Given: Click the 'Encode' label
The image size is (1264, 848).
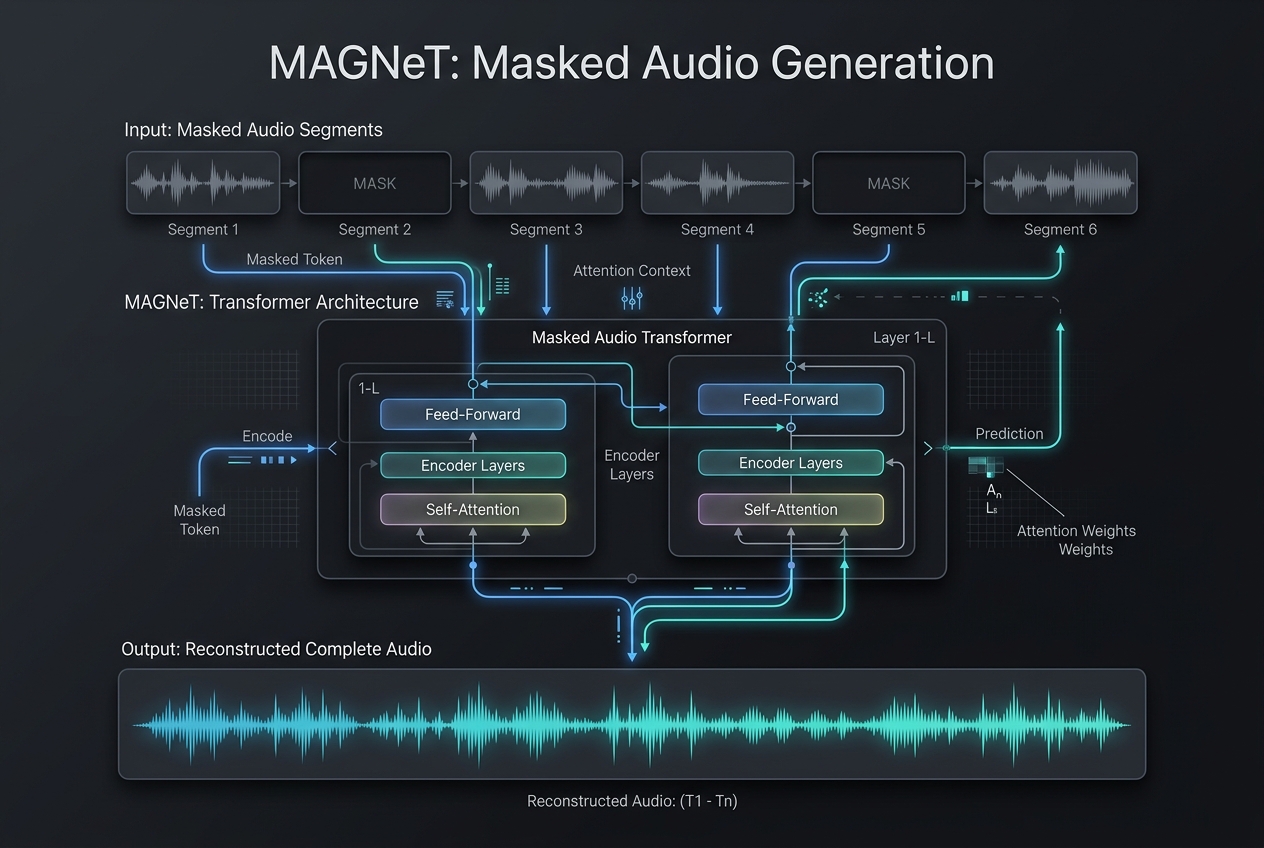Looking at the screenshot, I should point(267,436).
